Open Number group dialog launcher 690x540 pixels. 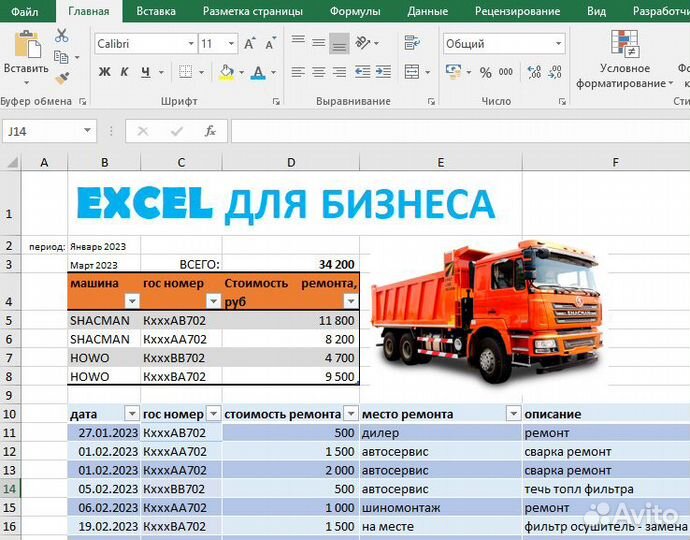[x=562, y=102]
